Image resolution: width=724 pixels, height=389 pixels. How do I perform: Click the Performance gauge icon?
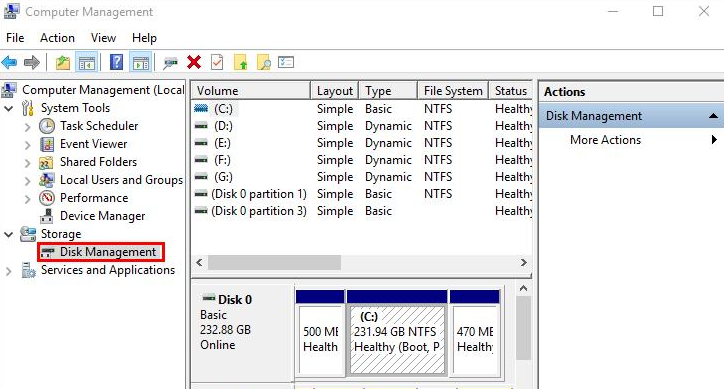tap(47, 198)
